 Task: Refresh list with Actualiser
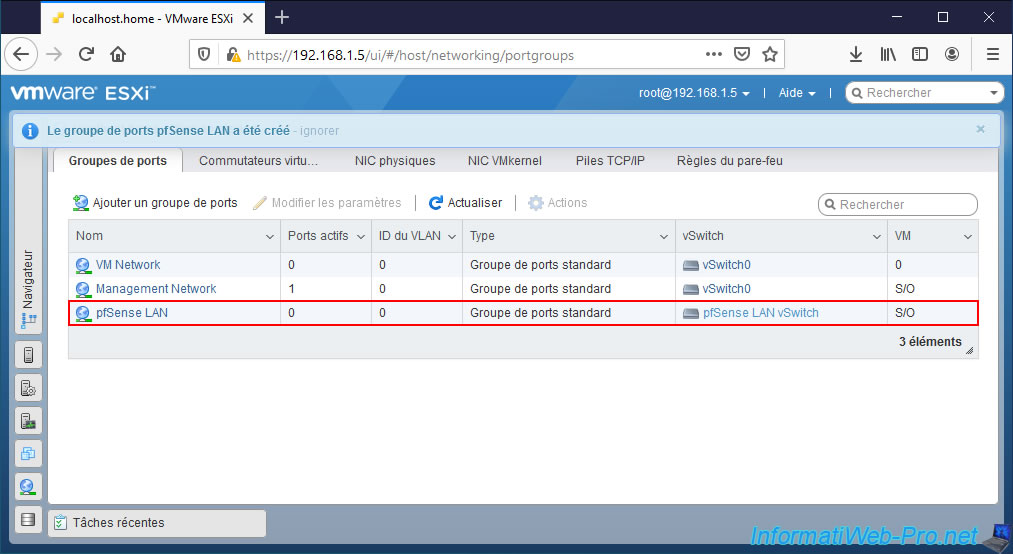point(465,203)
